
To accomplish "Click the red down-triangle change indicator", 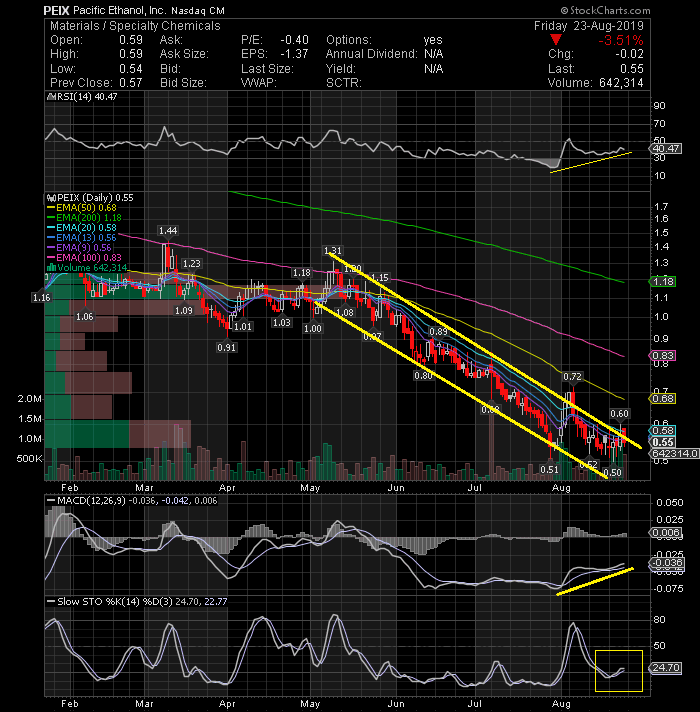I will 555,40.
